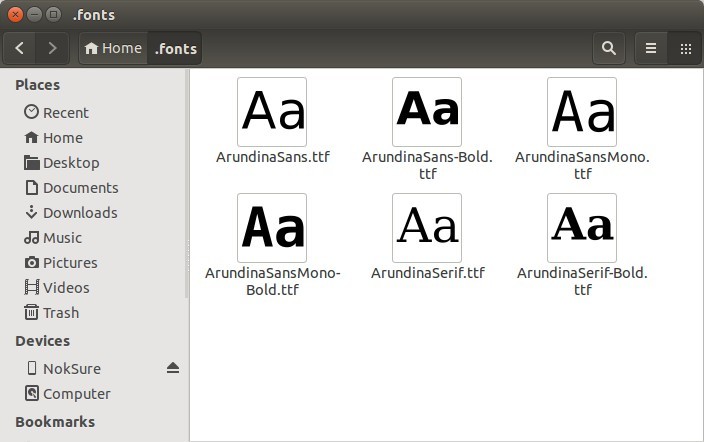Eject the NokSure device
704x442 pixels.
click(173, 368)
